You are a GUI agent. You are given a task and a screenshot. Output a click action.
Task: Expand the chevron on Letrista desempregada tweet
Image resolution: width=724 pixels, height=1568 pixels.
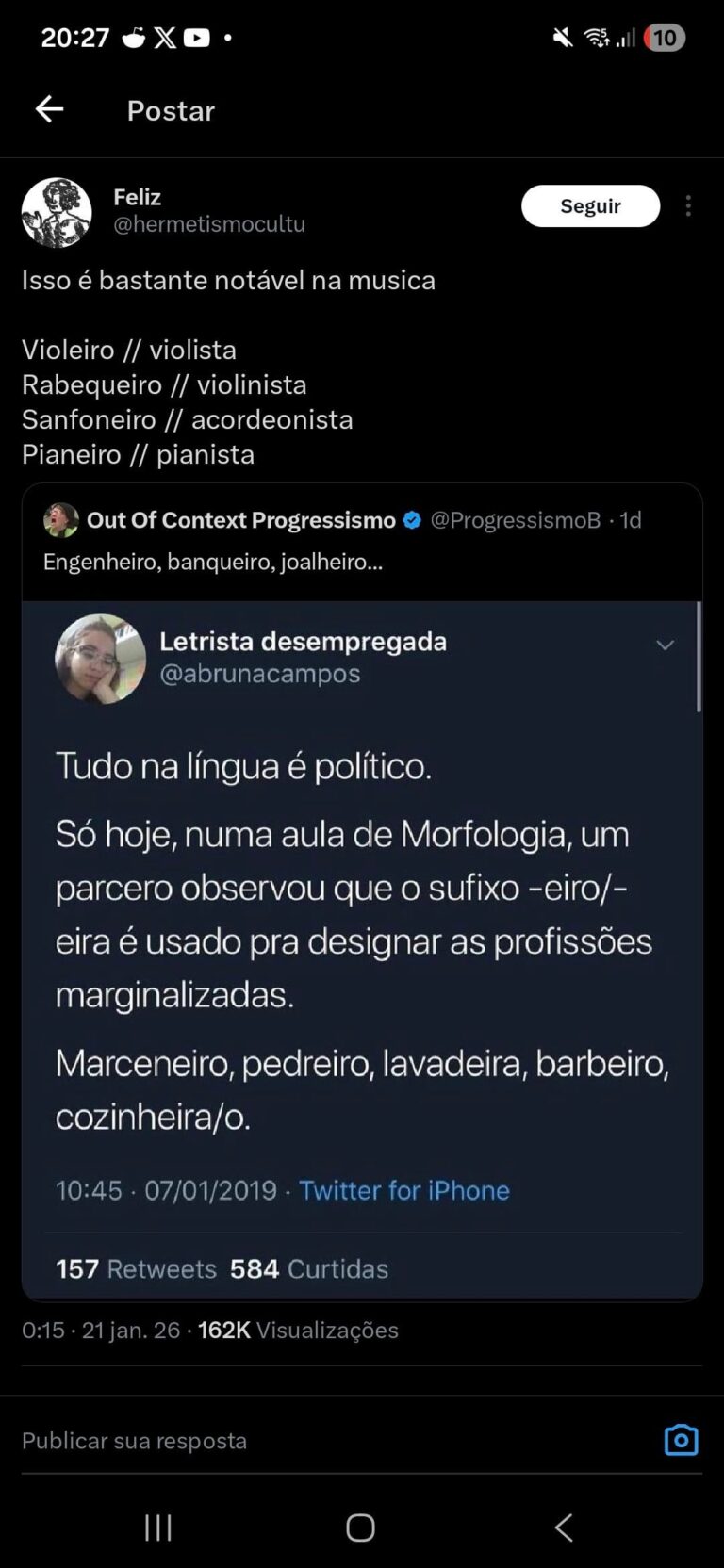665,645
